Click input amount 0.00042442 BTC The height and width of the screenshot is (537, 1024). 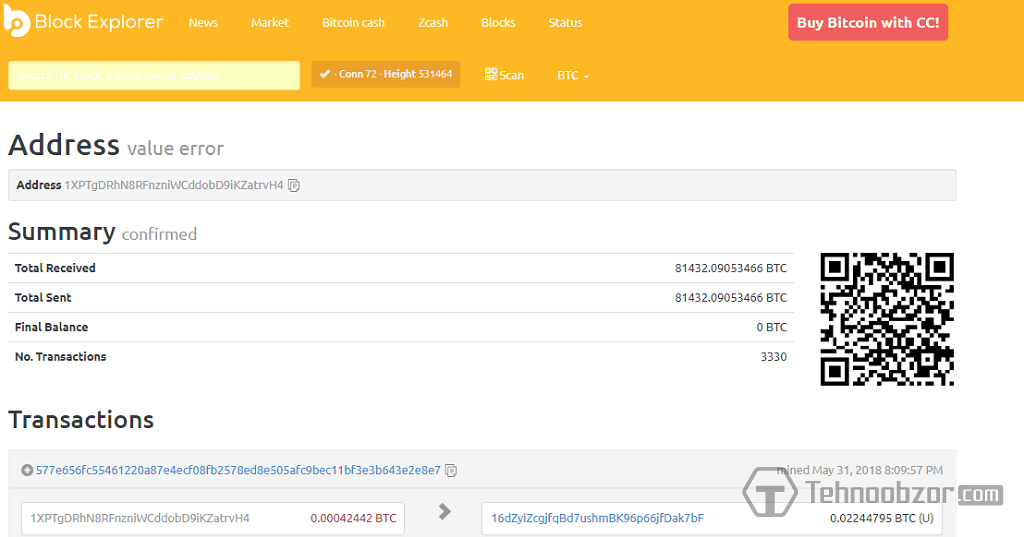tap(353, 518)
